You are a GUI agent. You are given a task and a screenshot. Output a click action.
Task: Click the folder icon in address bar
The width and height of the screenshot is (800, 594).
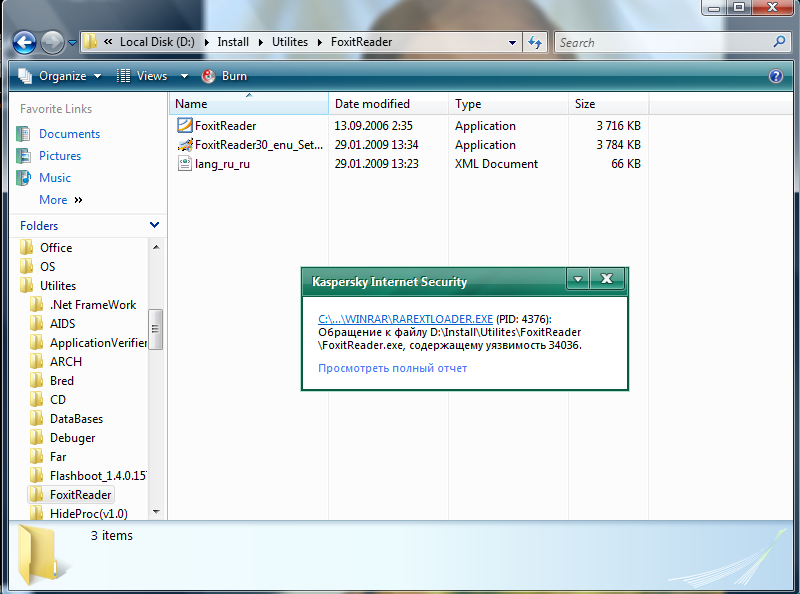coord(90,42)
